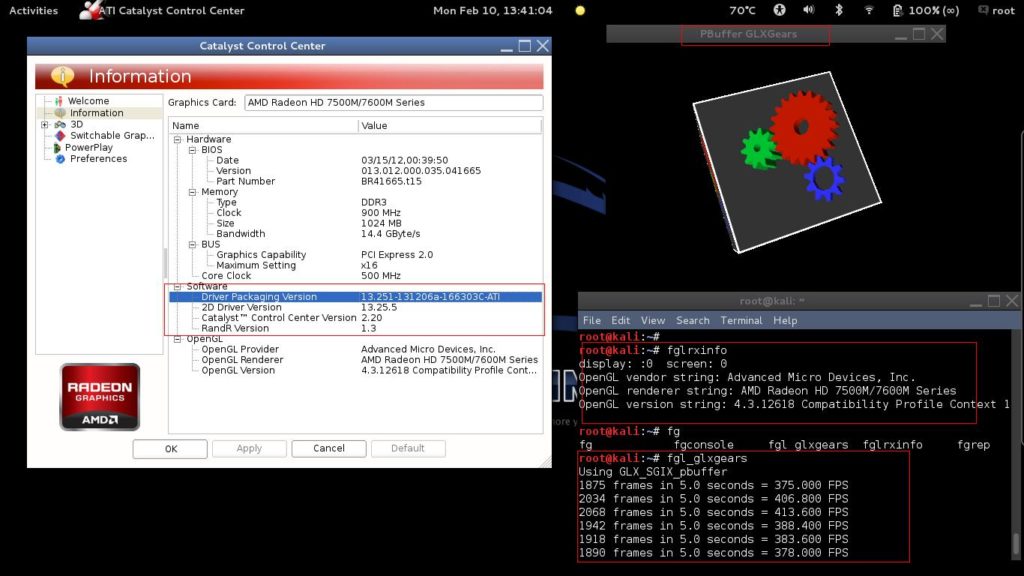Click the Bluetooth icon in top bar
Image resolution: width=1024 pixels, height=576 pixels.
[x=839, y=10]
